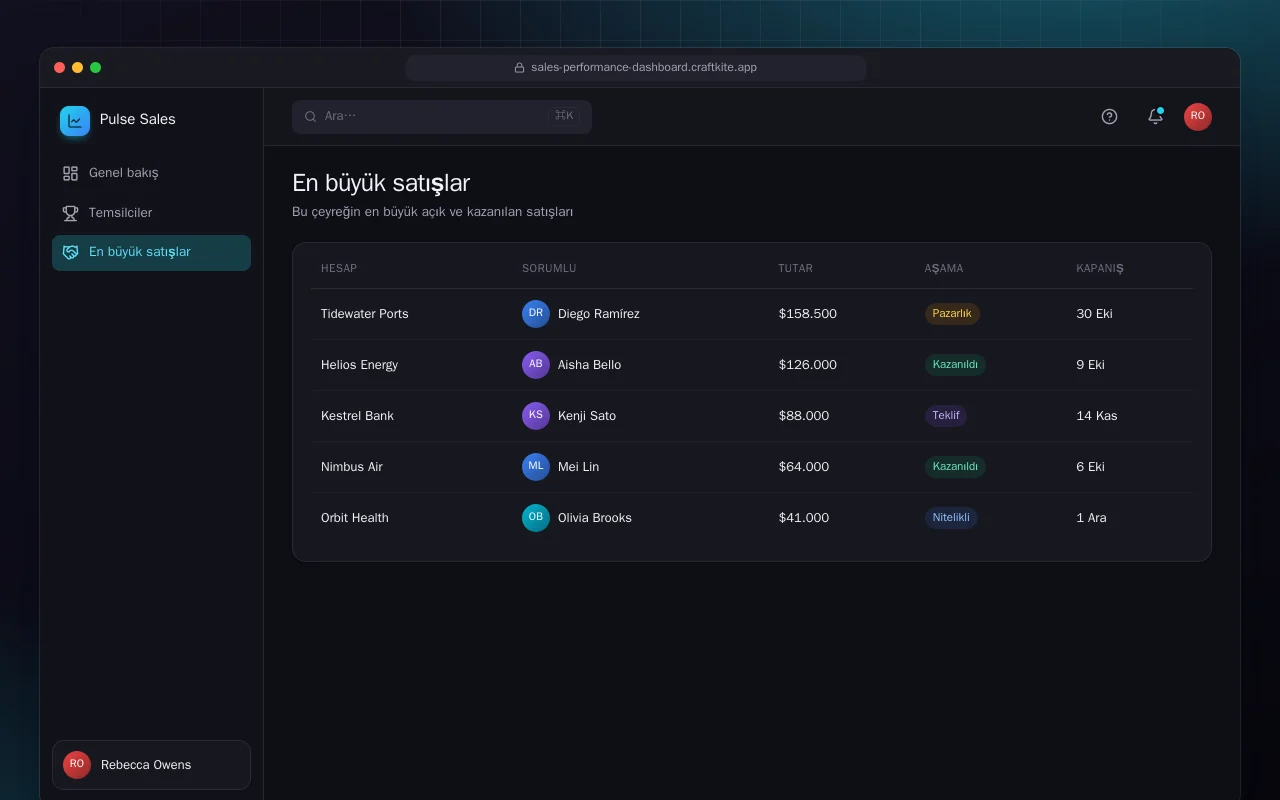1280x800 pixels.
Task: Click Helios Energy's Kazanıldı badge
Action: coord(955,365)
